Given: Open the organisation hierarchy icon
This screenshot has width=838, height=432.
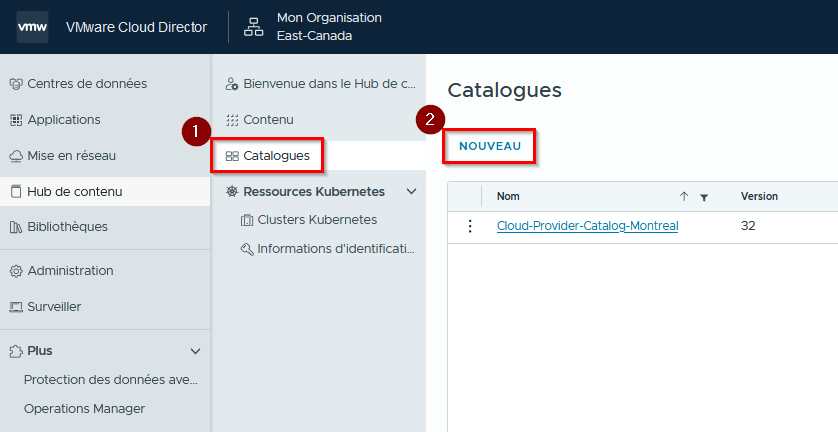Looking at the screenshot, I should point(253,27).
